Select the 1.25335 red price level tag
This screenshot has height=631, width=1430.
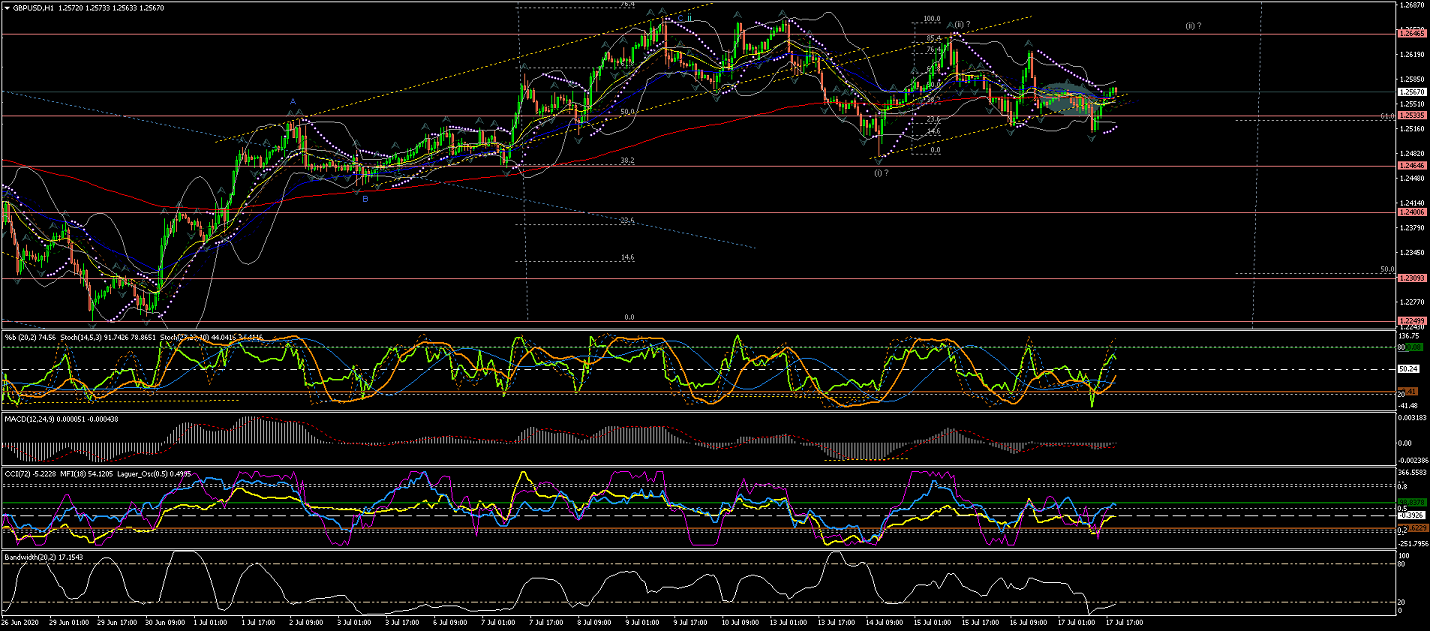[x=1411, y=116]
